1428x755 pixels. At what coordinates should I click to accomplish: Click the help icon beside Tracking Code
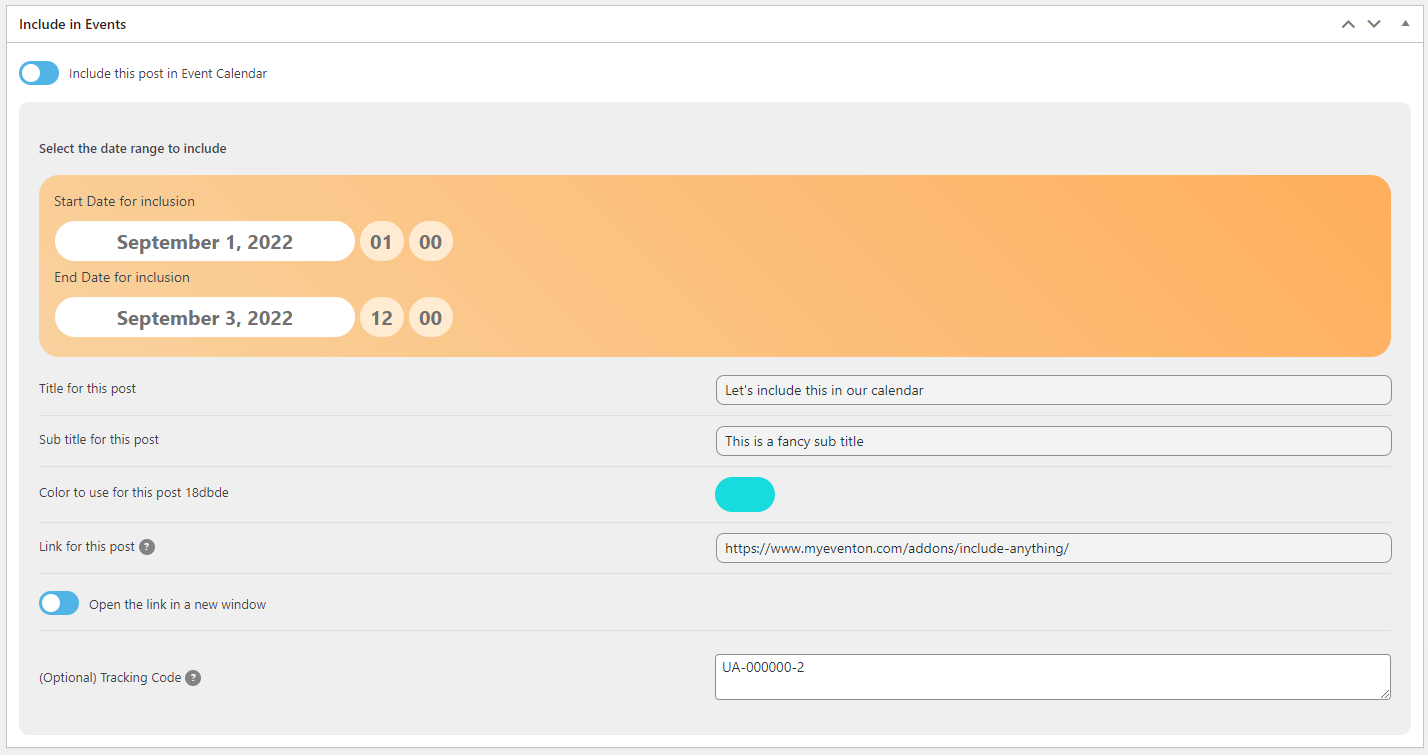pyautogui.click(x=193, y=678)
